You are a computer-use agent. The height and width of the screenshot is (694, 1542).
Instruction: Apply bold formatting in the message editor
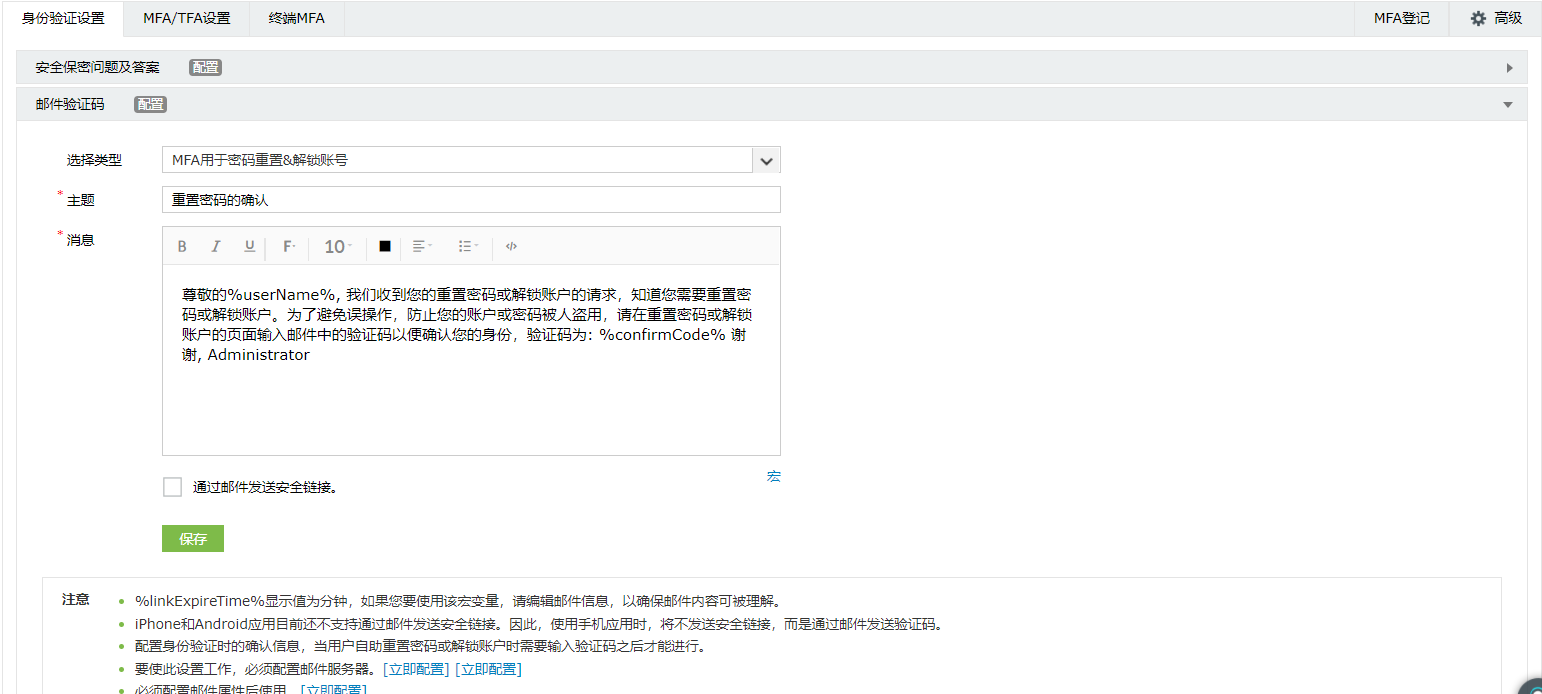[x=182, y=246]
